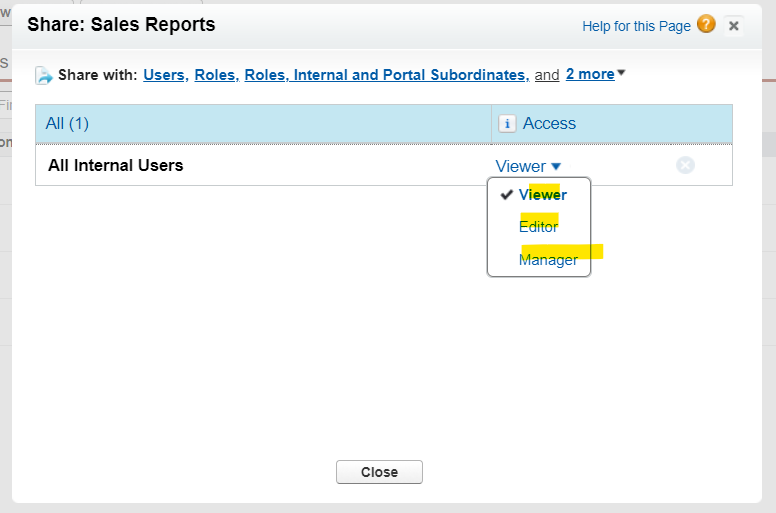Click the Access column header text
The image size is (776, 513).
pos(549,124)
